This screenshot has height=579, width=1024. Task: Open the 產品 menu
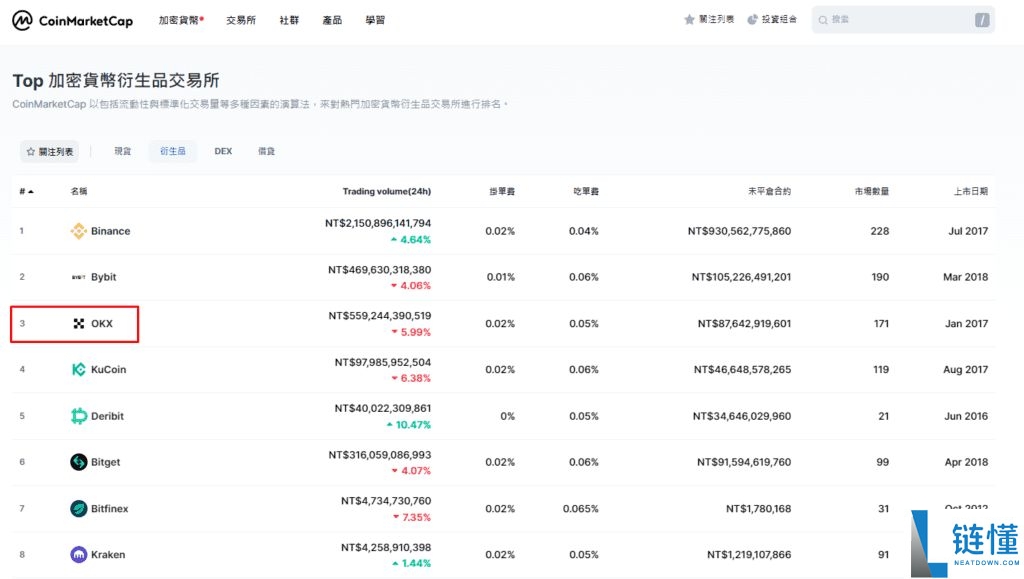pos(332,20)
